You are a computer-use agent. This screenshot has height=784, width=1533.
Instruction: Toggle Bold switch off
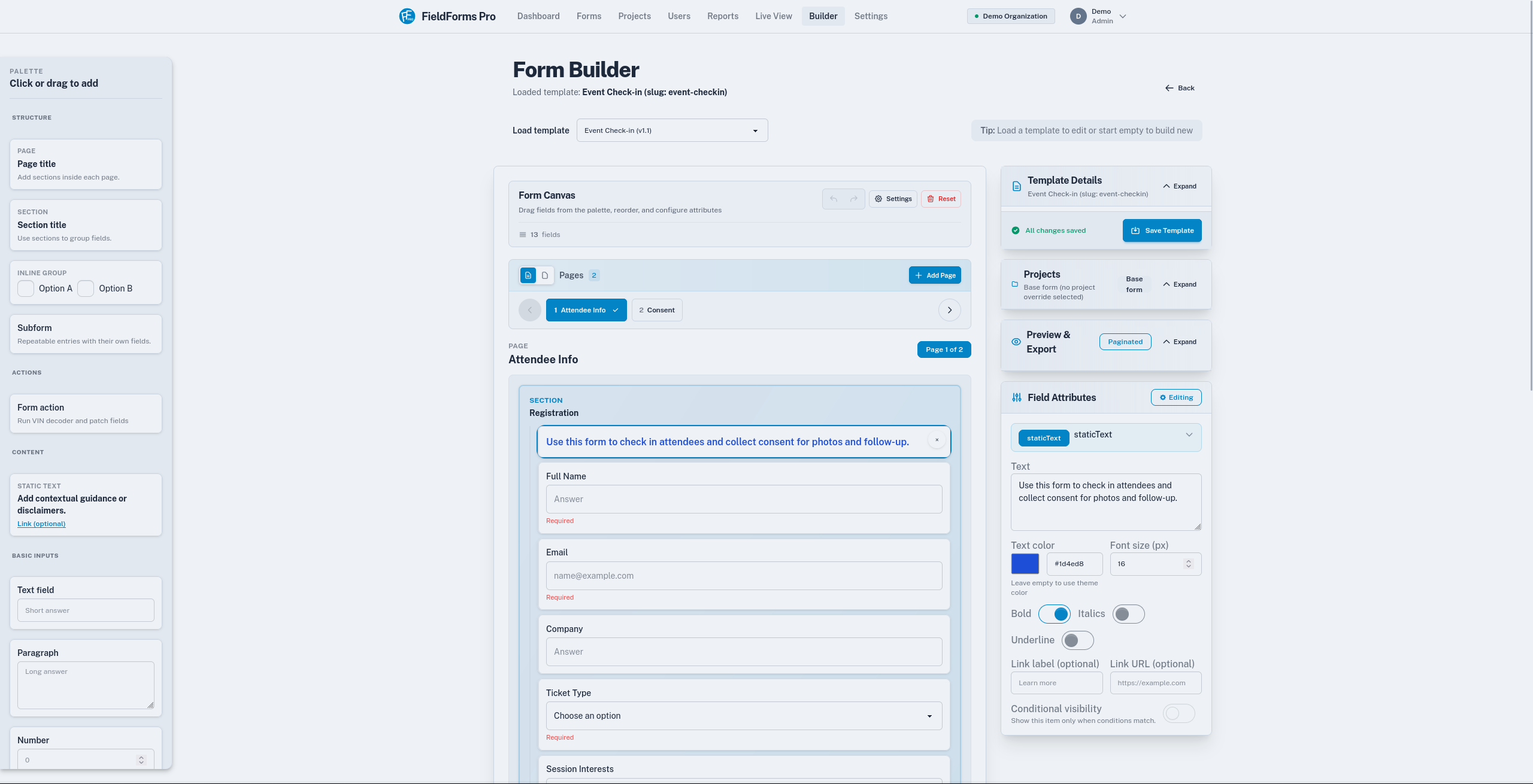1055,614
